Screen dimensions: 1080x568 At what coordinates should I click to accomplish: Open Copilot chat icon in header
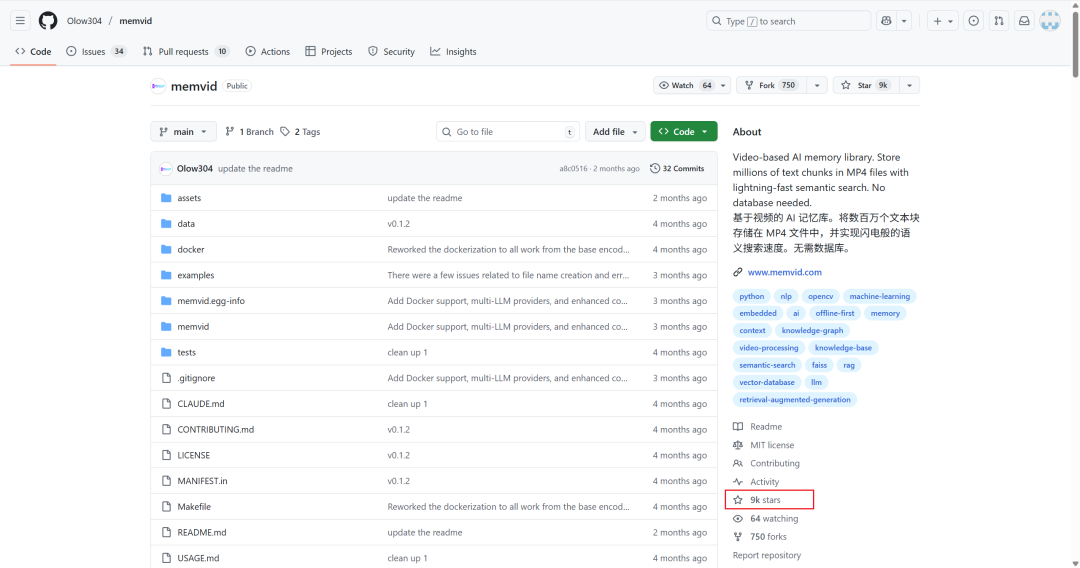point(886,21)
